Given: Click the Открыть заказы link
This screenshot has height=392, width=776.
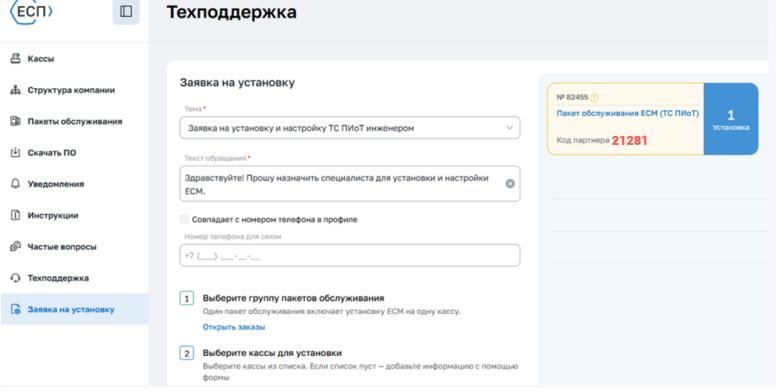Looking at the screenshot, I should coord(234,327).
